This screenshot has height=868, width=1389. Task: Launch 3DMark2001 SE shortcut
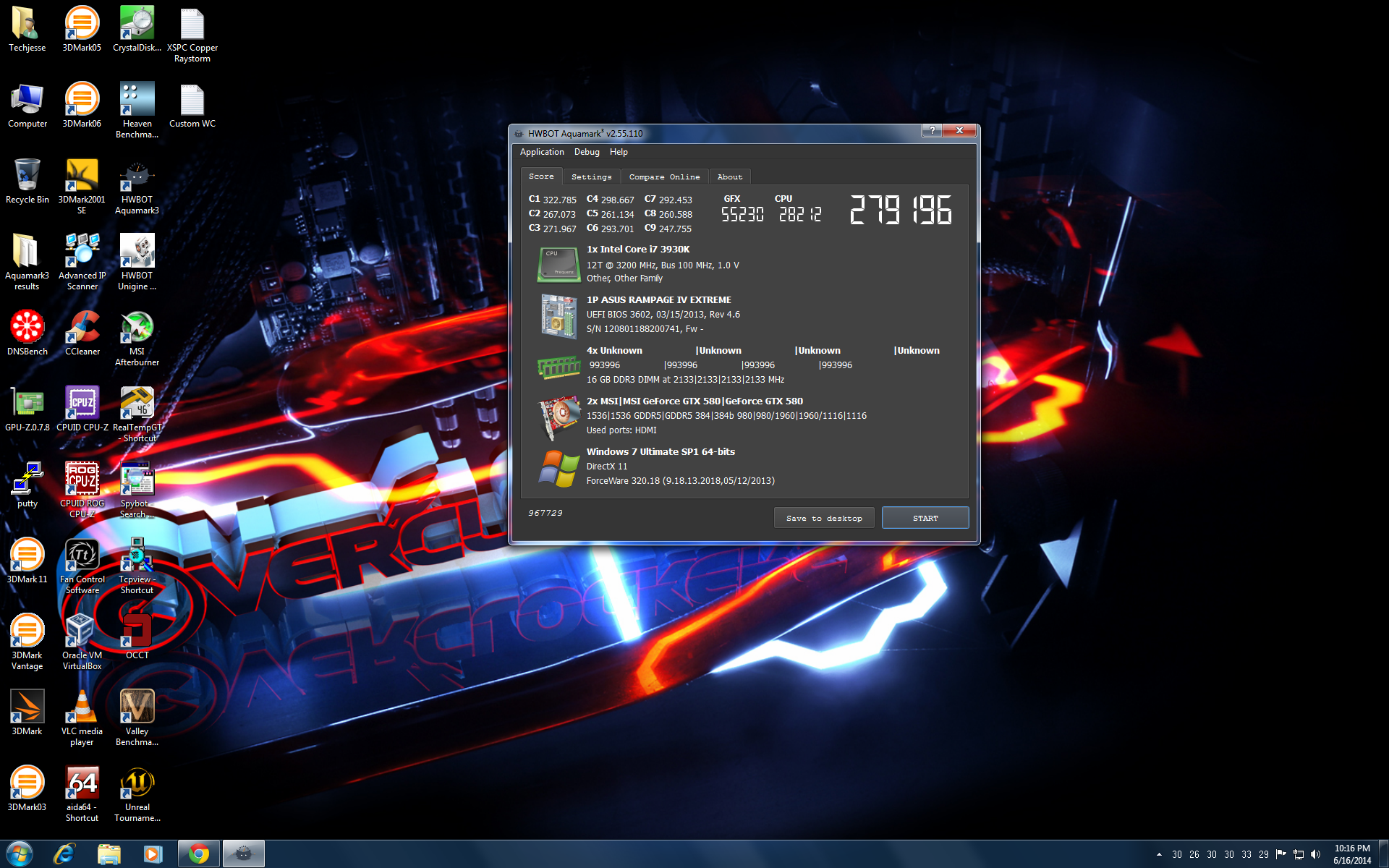[x=82, y=186]
